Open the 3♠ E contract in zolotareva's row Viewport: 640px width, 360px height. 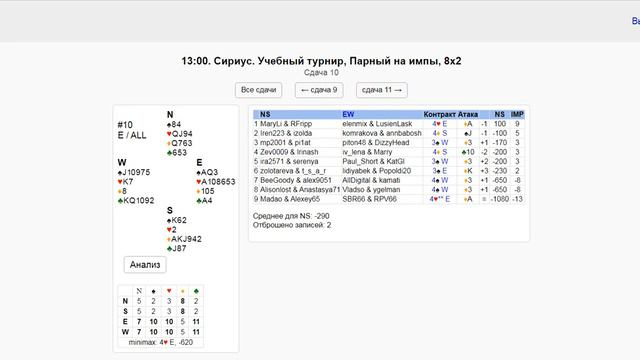(440, 171)
